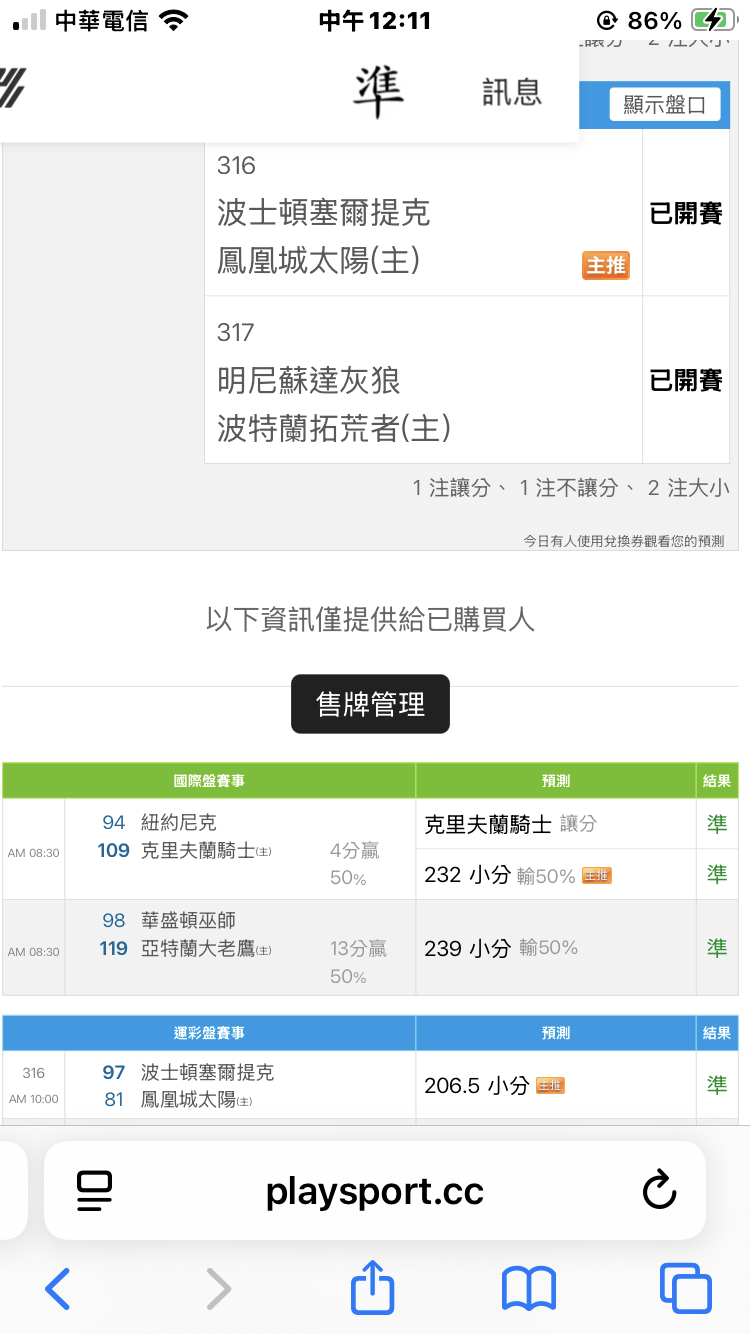Image resolution: width=750 pixels, height=1334 pixels.
Task: Tap the 國際盤賽事 table header
Action: [x=209, y=781]
